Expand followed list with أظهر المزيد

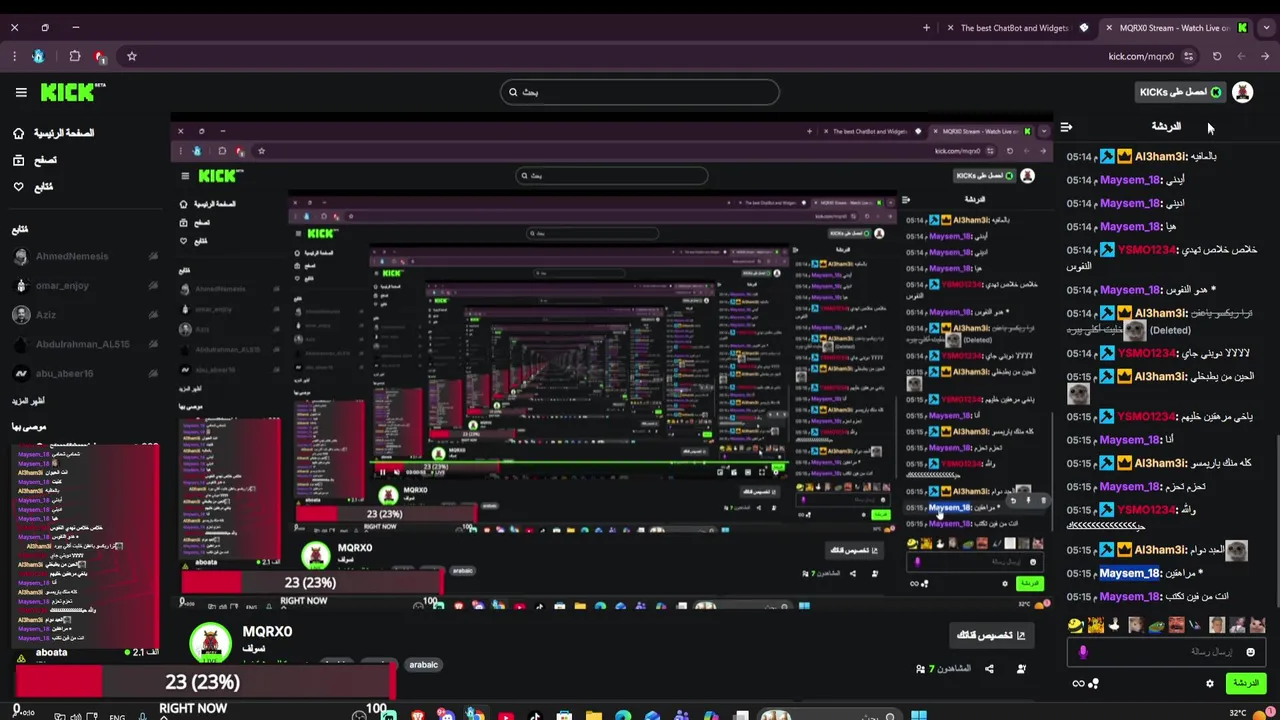(x=28, y=401)
